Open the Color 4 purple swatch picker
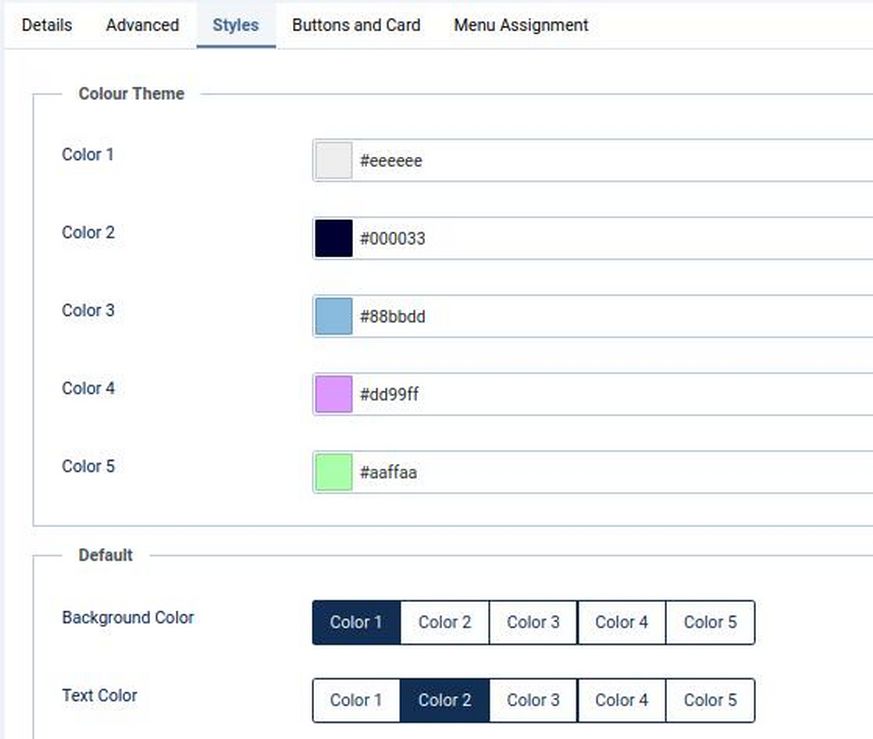The width and height of the screenshot is (873, 739). coord(334,395)
